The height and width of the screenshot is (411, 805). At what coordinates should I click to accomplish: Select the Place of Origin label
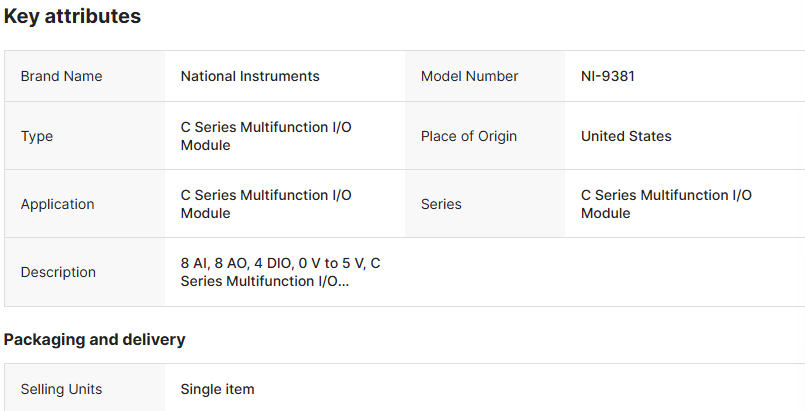pos(469,136)
